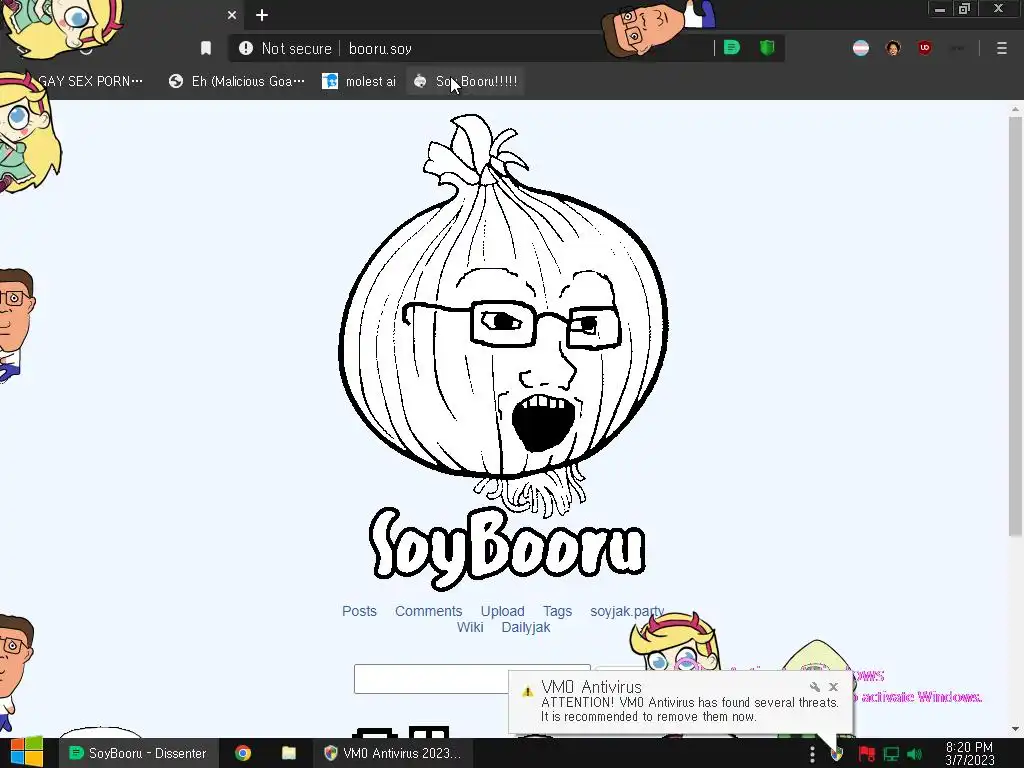The image size is (1024, 768).
Task: Open the volume speaker tray icon
Action: coord(914,754)
